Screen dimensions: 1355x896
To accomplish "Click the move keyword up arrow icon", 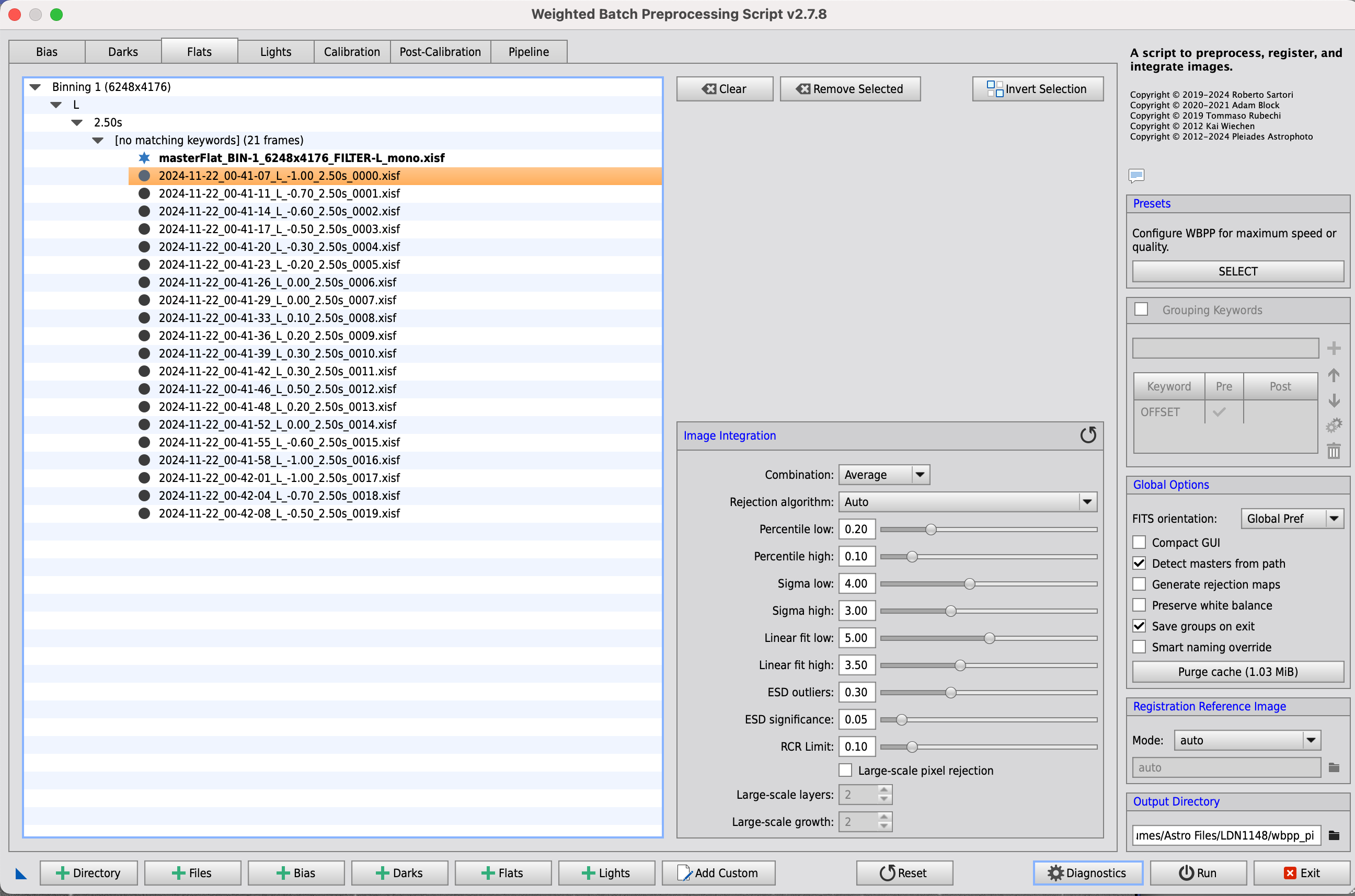I will click(1333, 375).
